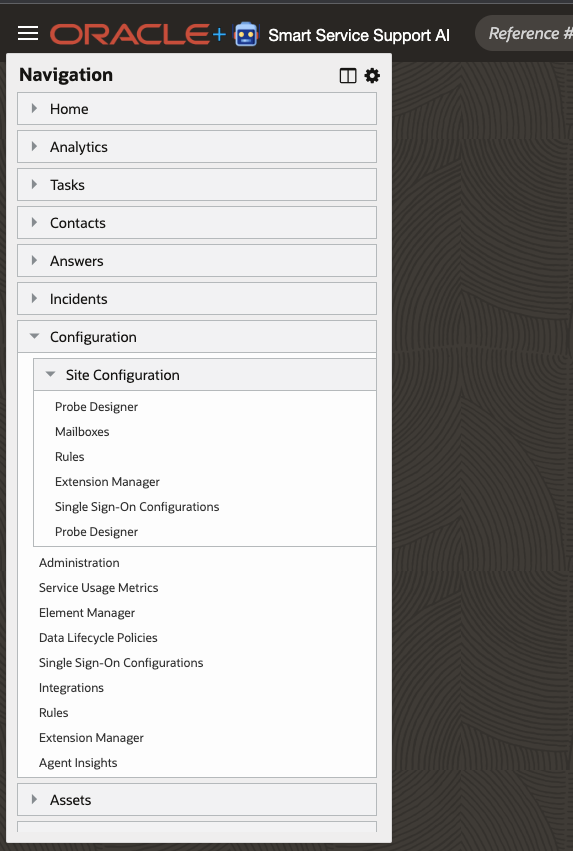Viewport: 573px width, 851px height.
Task: Click the Oracle logo
Action: pyautogui.click(x=130, y=34)
